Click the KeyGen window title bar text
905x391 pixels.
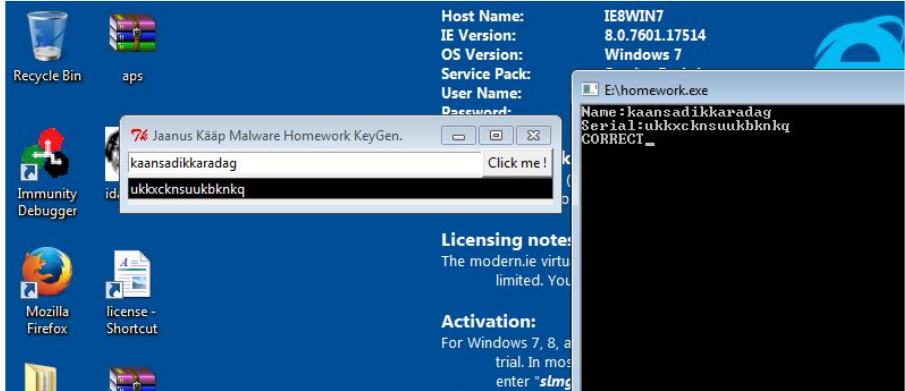277,136
